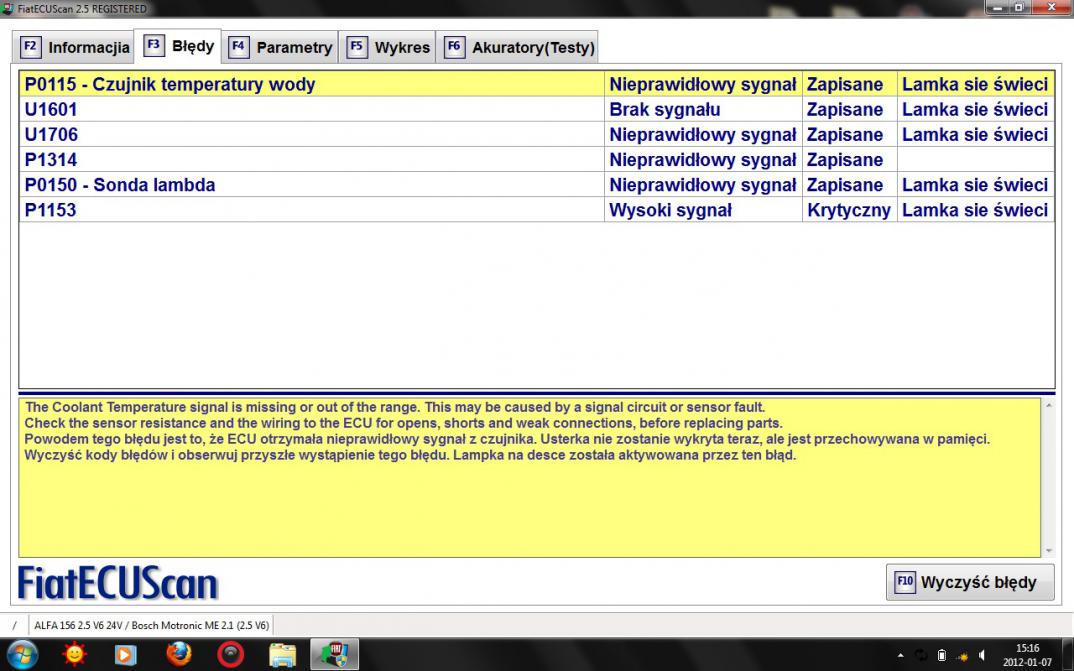Open the Windows Start menu
This screenshot has width=1074, height=671.
point(21,655)
